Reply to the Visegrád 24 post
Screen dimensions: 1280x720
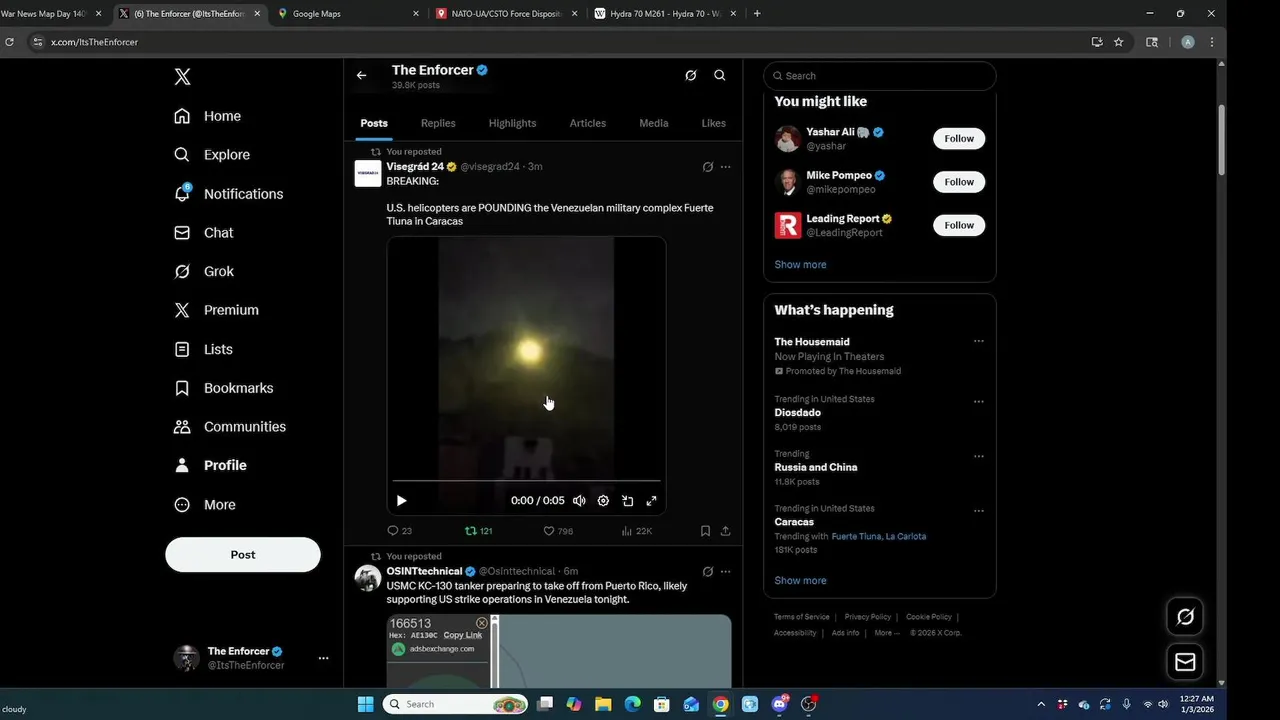tap(399, 531)
